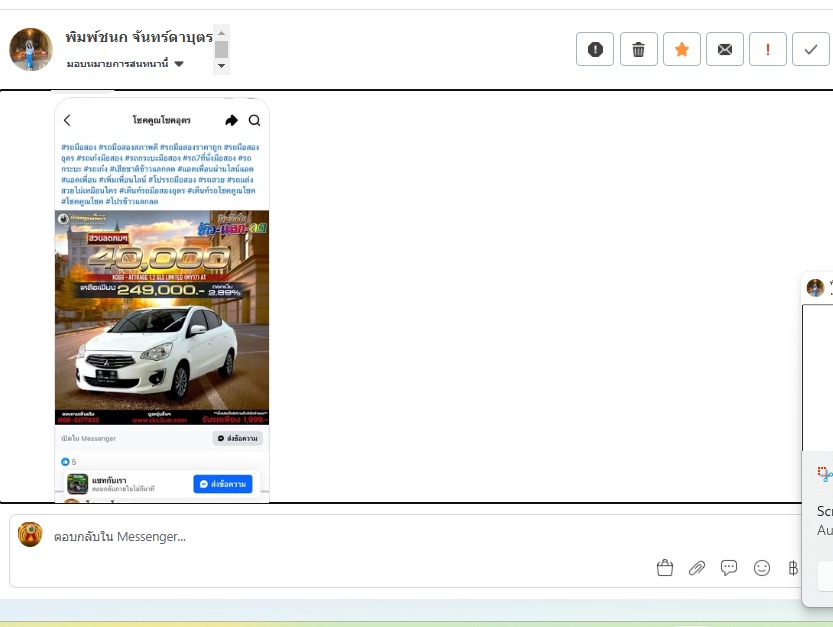Viewport: 833px width, 627px height.
Task: Click baht payment request icon
Action: 793,568
